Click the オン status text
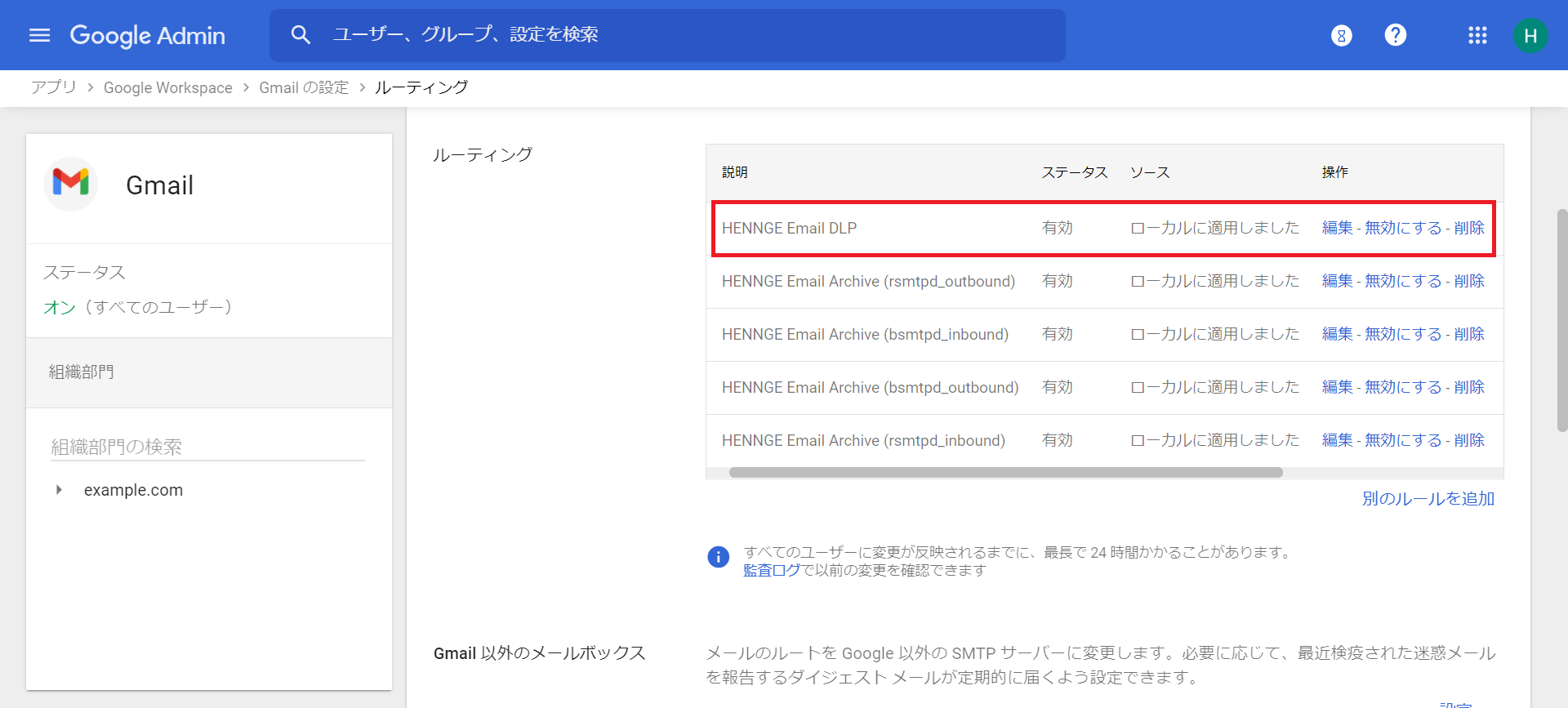Image resolution: width=1568 pixels, height=708 pixels. [60, 307]
